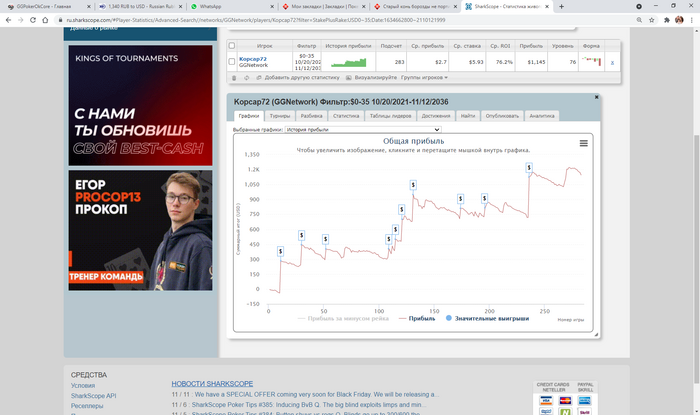Toggle Прибыль за минусом рейка legend series
700x415 pixels.
[x=343, y=319]
